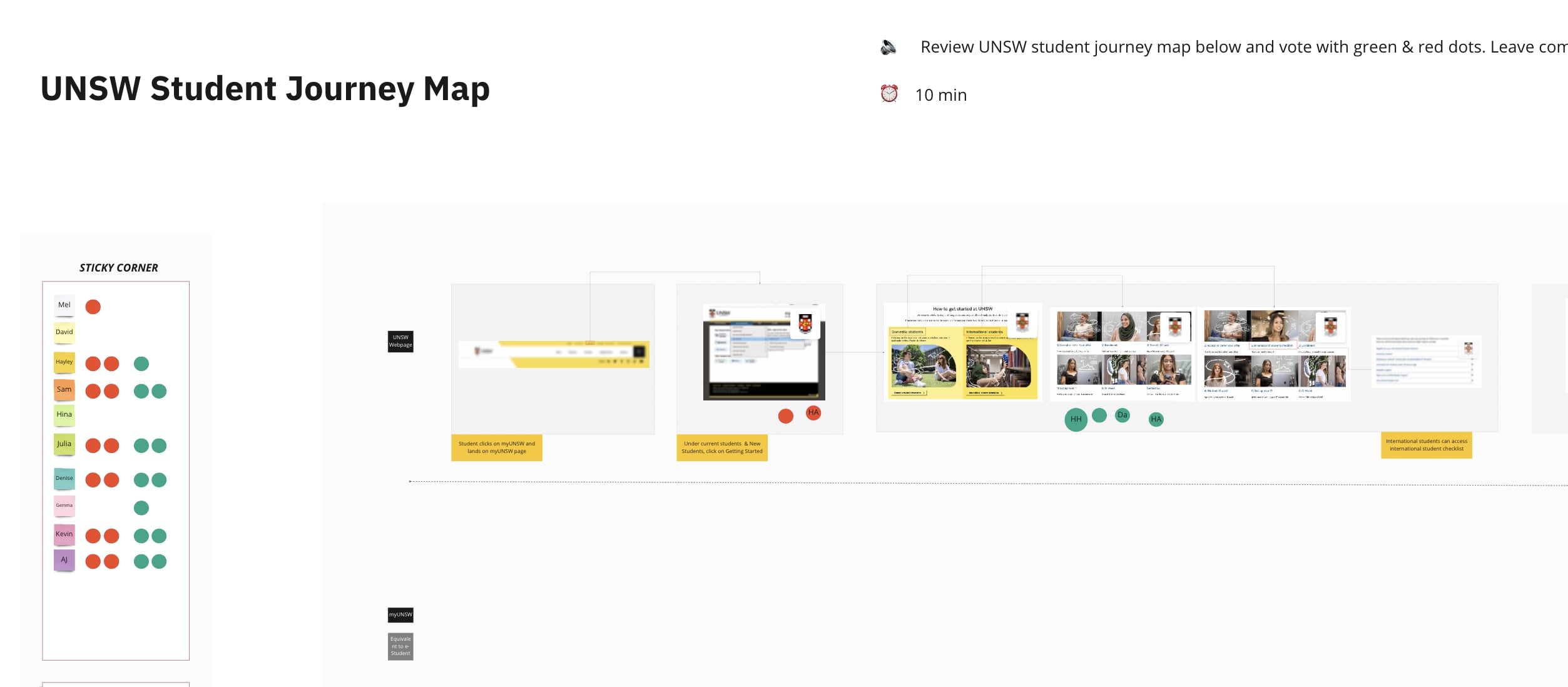This screenshot has height=687, width=1568.
Task: Select the purple AJ sticky note
Action: tap(64, 560)
